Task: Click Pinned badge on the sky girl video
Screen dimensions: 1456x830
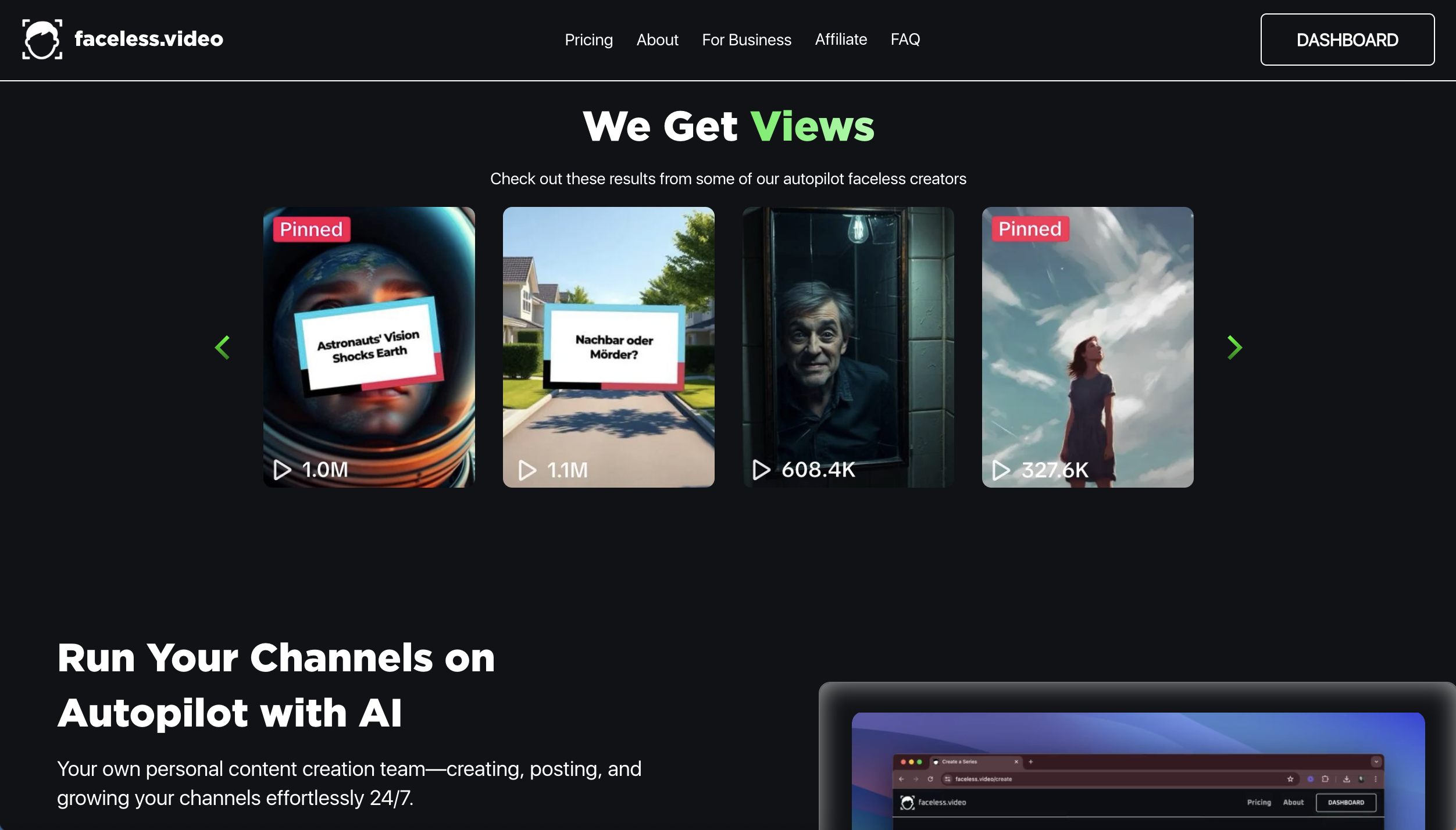Action: coord(1030,229)
